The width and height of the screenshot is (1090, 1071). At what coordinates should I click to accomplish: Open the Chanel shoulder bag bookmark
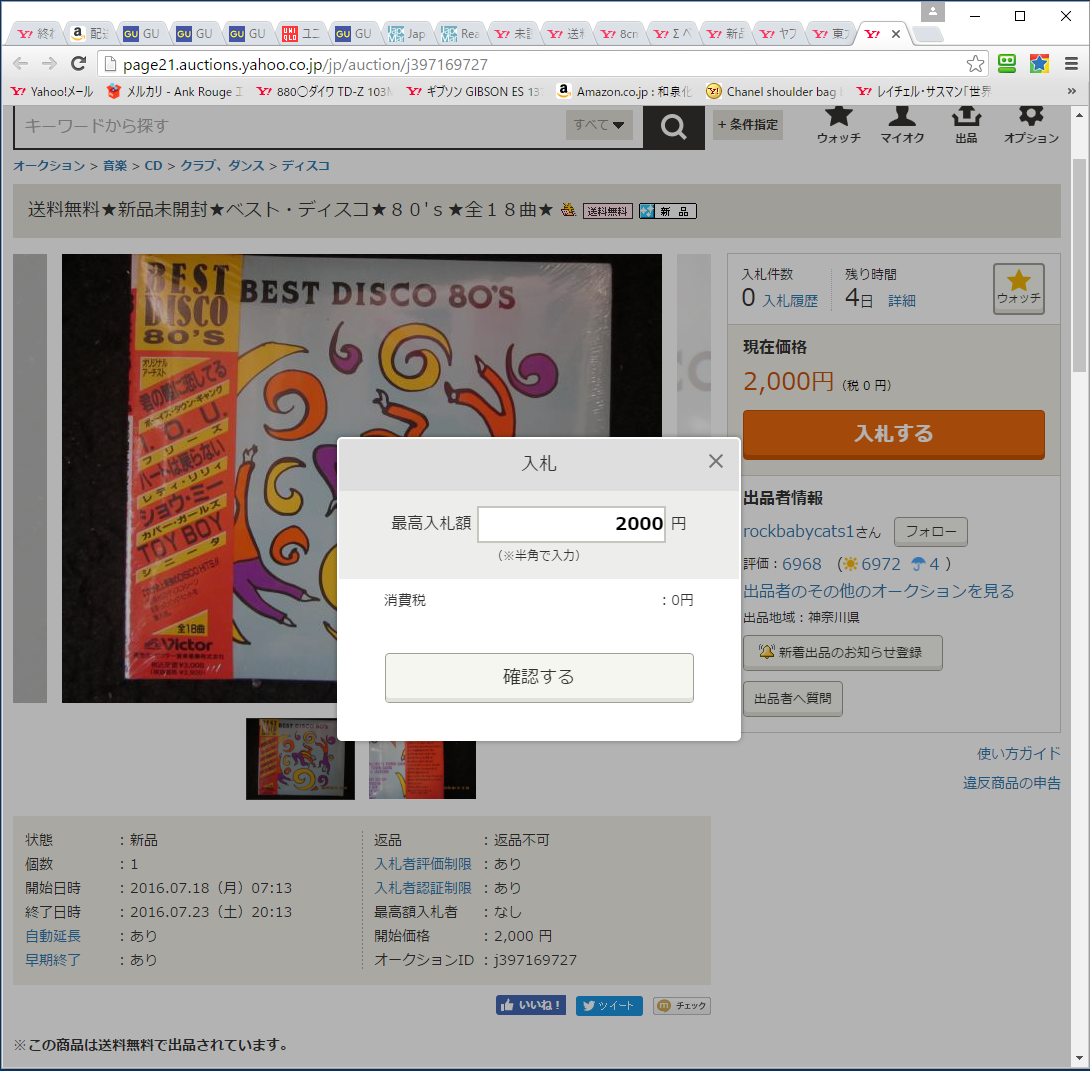(774, 91)
